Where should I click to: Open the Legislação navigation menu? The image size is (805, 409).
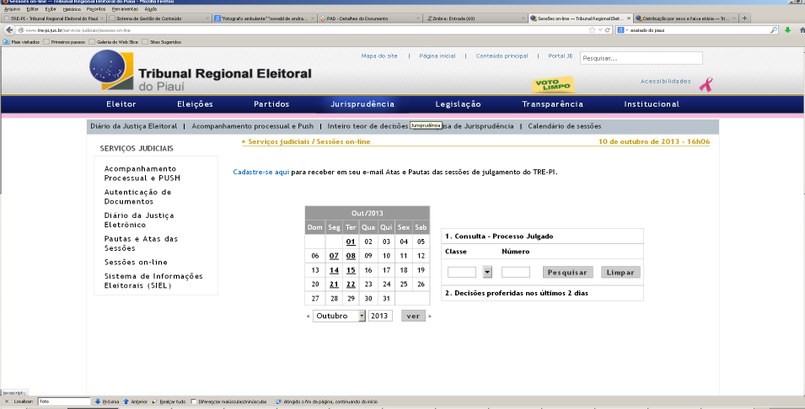pos(458,104)
